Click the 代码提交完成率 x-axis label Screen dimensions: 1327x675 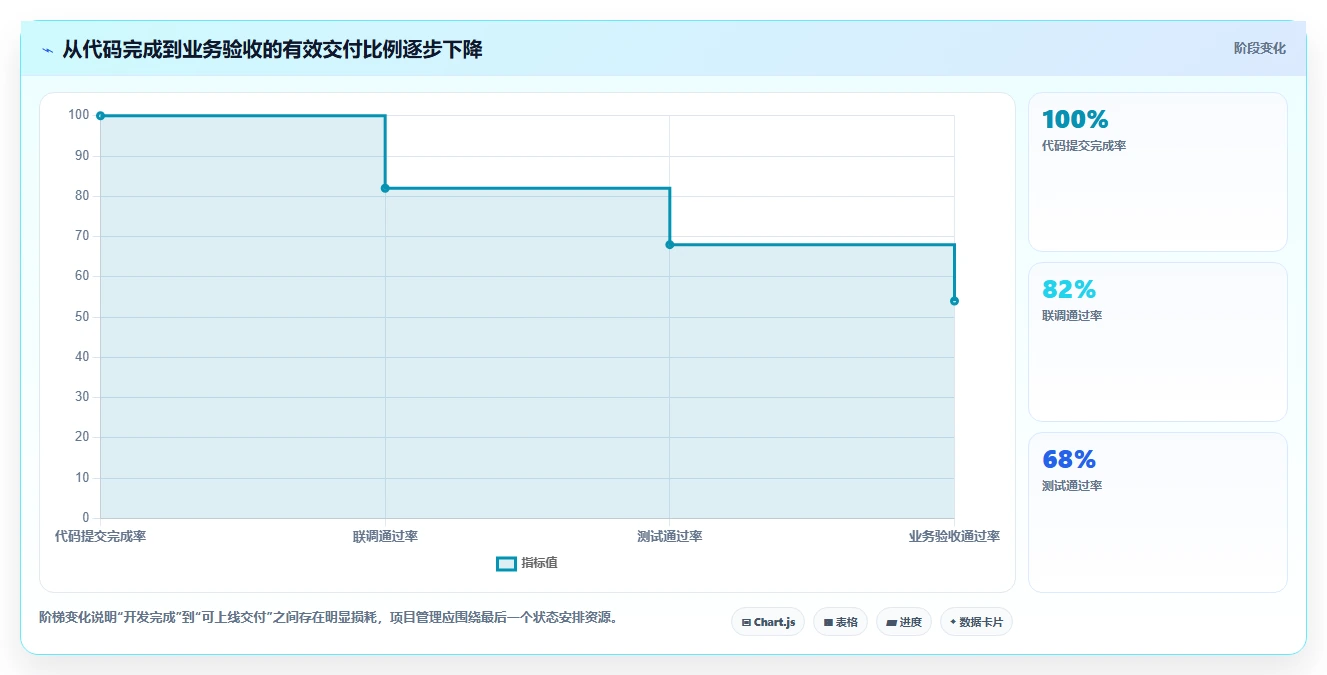tap(100, 536)
